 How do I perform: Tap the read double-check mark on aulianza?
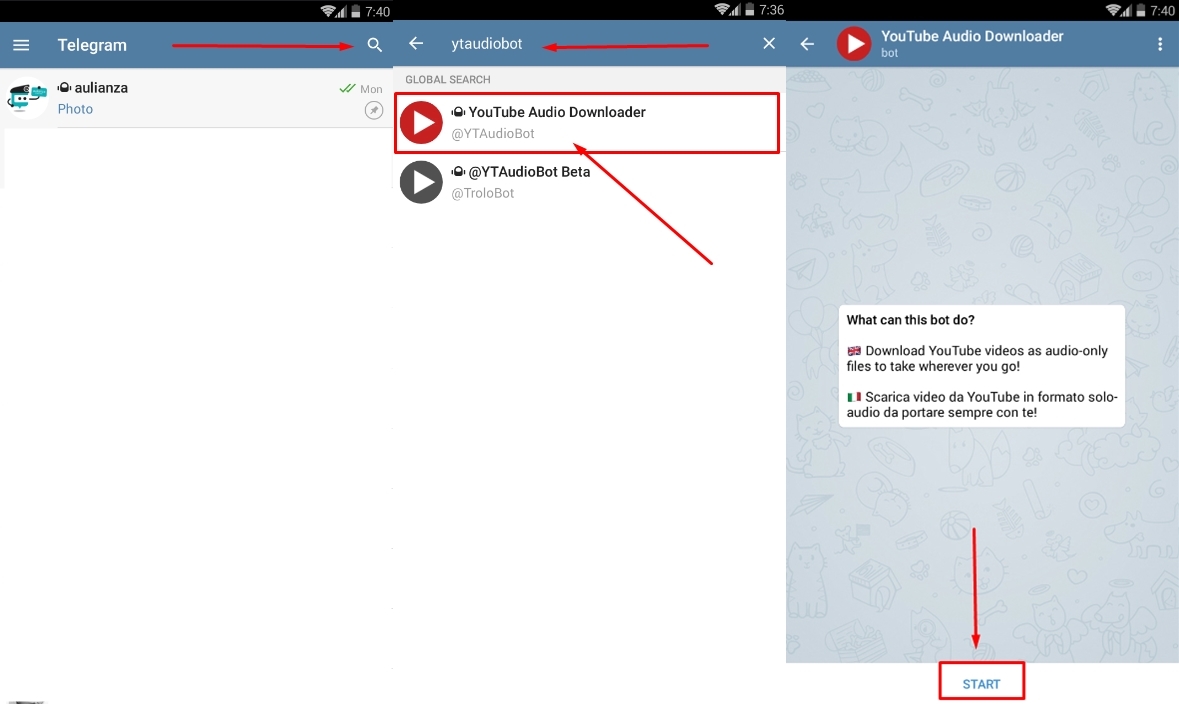(x=347, y=88)
